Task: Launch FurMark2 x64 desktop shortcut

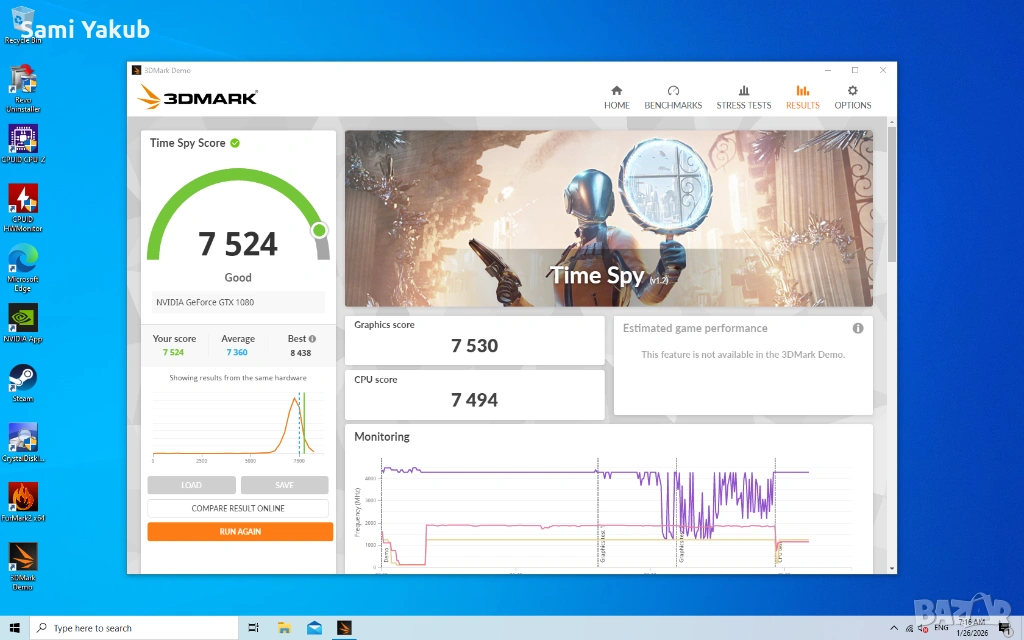Action: pyautogui.click(x=22, y=499)
